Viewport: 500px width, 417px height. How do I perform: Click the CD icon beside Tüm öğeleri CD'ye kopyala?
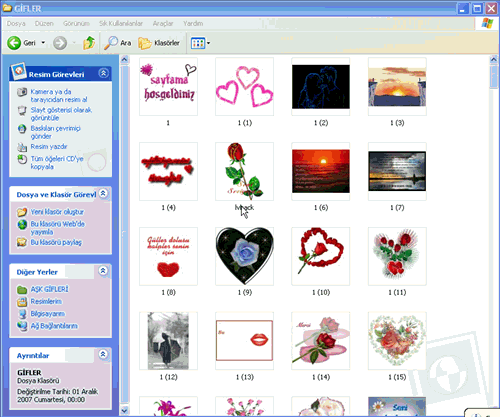click(x=22, y=159)
